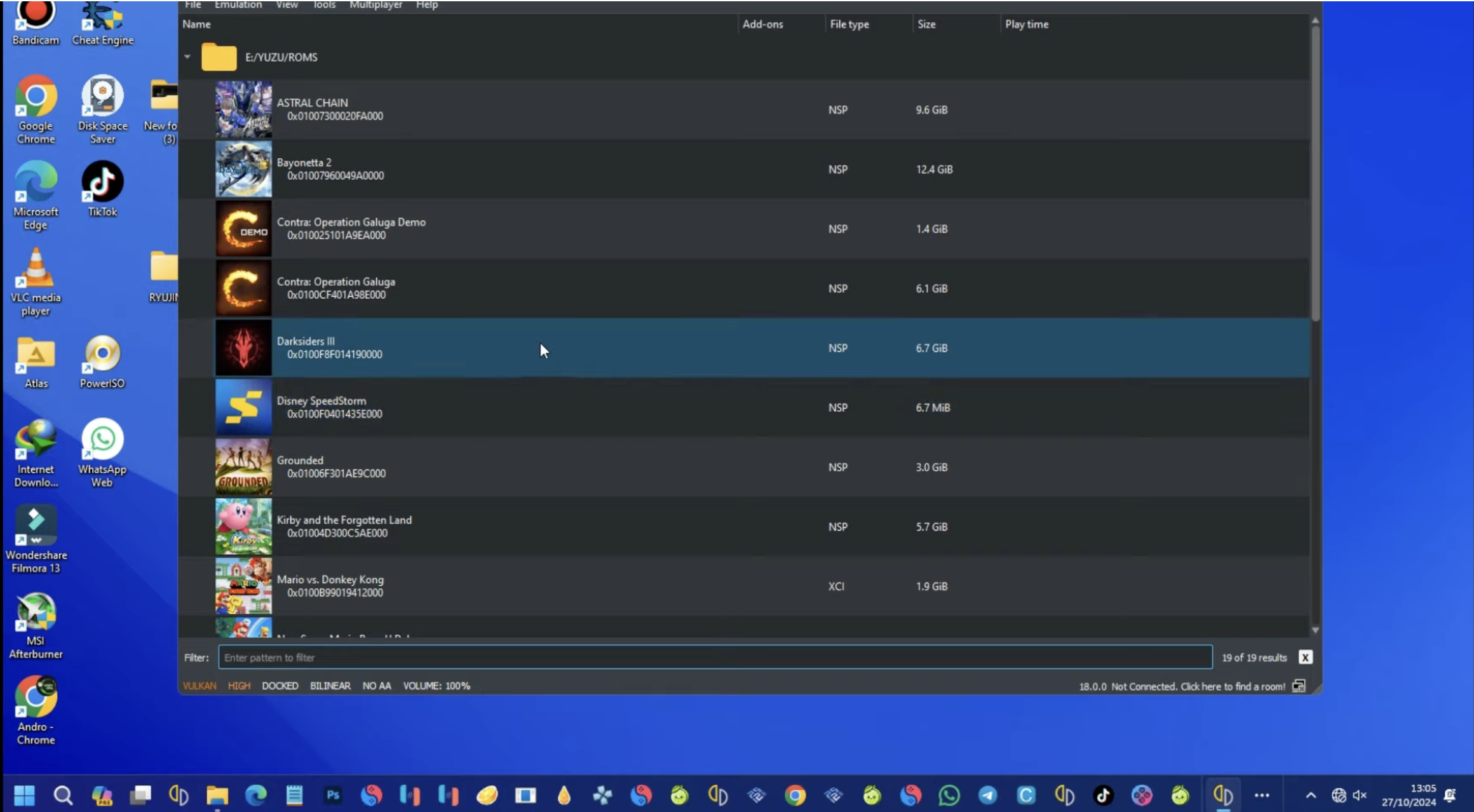This screenshot has width=1474, height=812.
Task: Click Windows Start button
Action: (x=24, y=795)
